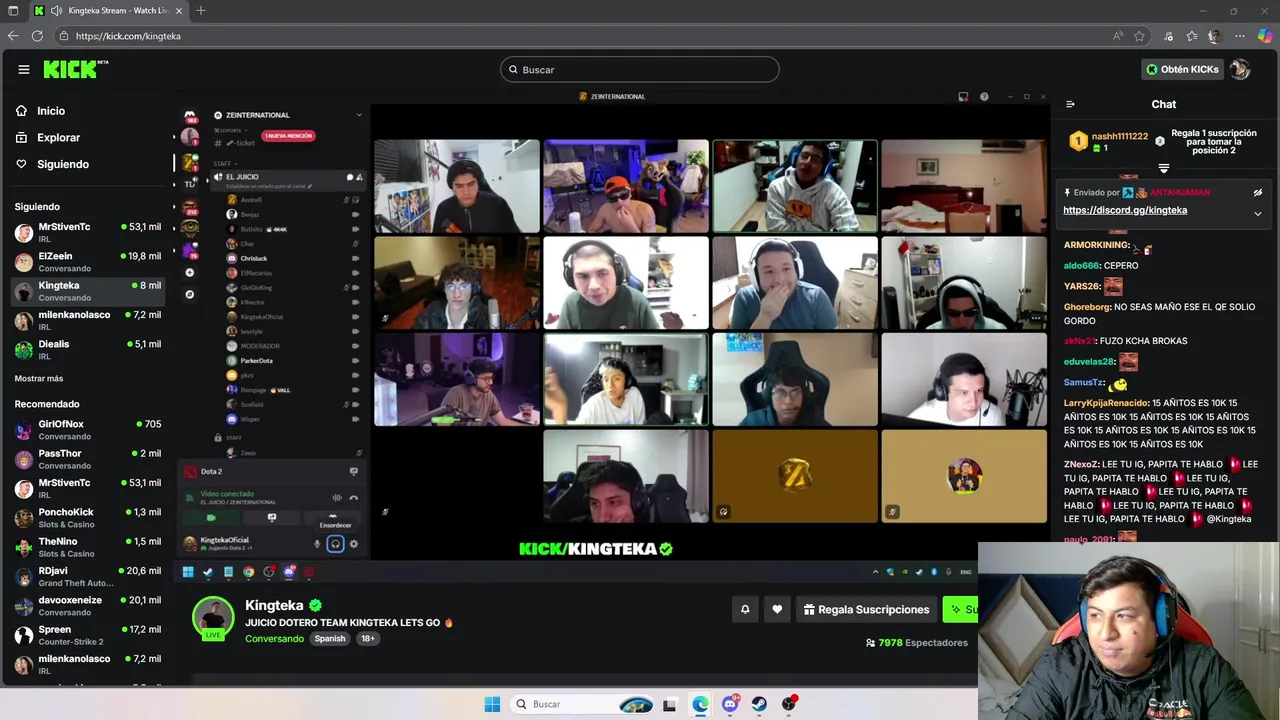
Task: Add page to favorites star
Action: click(x=1139, y=36)
